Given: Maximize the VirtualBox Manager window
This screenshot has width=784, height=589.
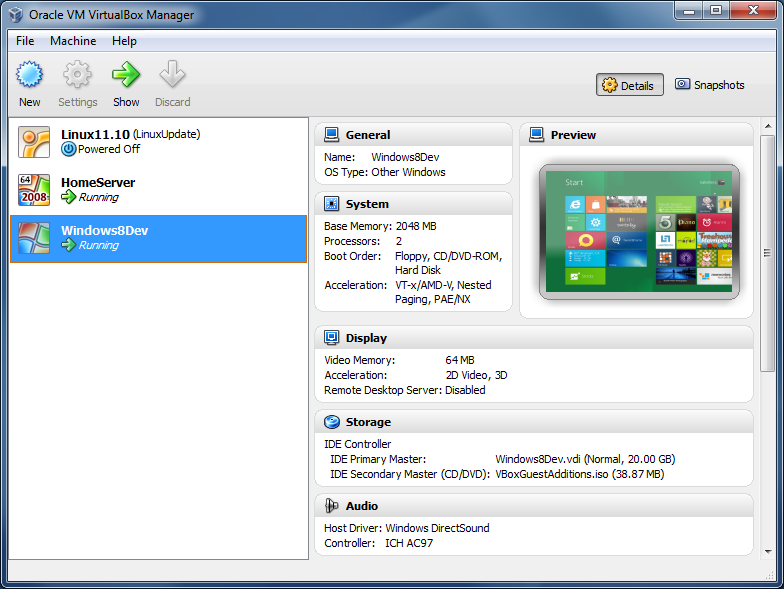Looking at the screenshot, I should pos(716,10).
